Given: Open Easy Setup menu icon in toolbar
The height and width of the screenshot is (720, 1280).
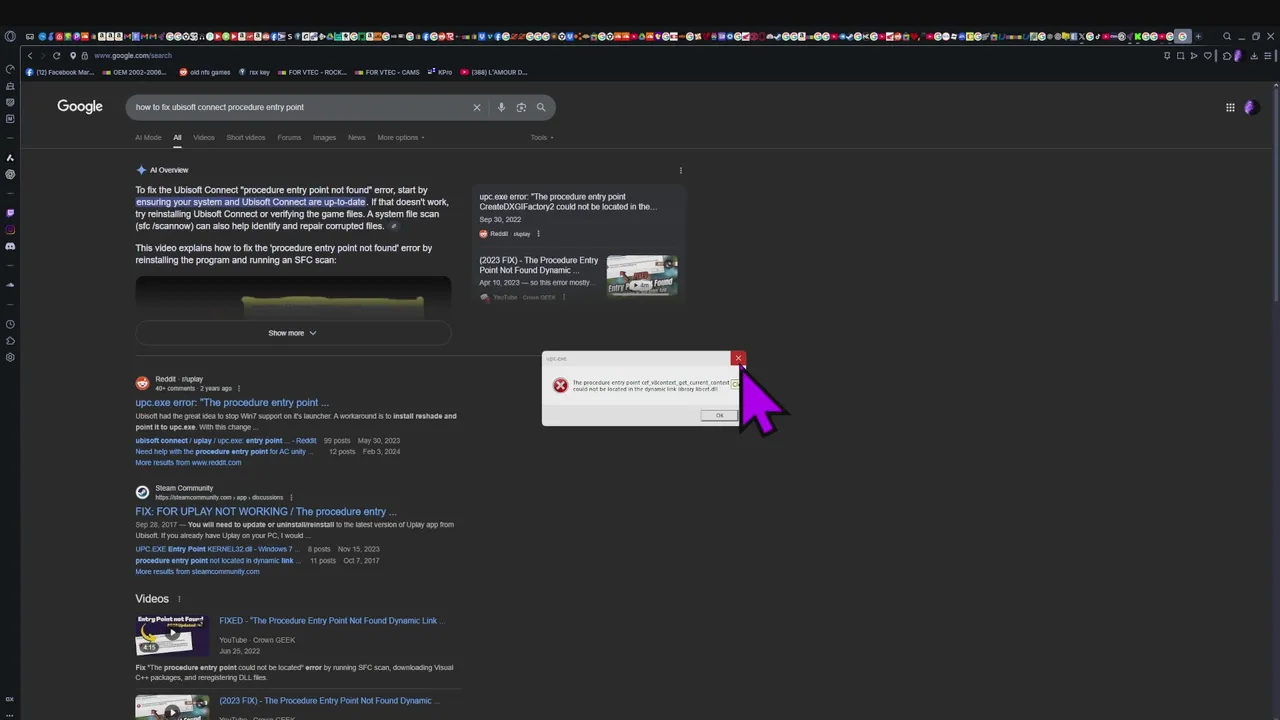Looking at the screenshot, I should 1267,56.
